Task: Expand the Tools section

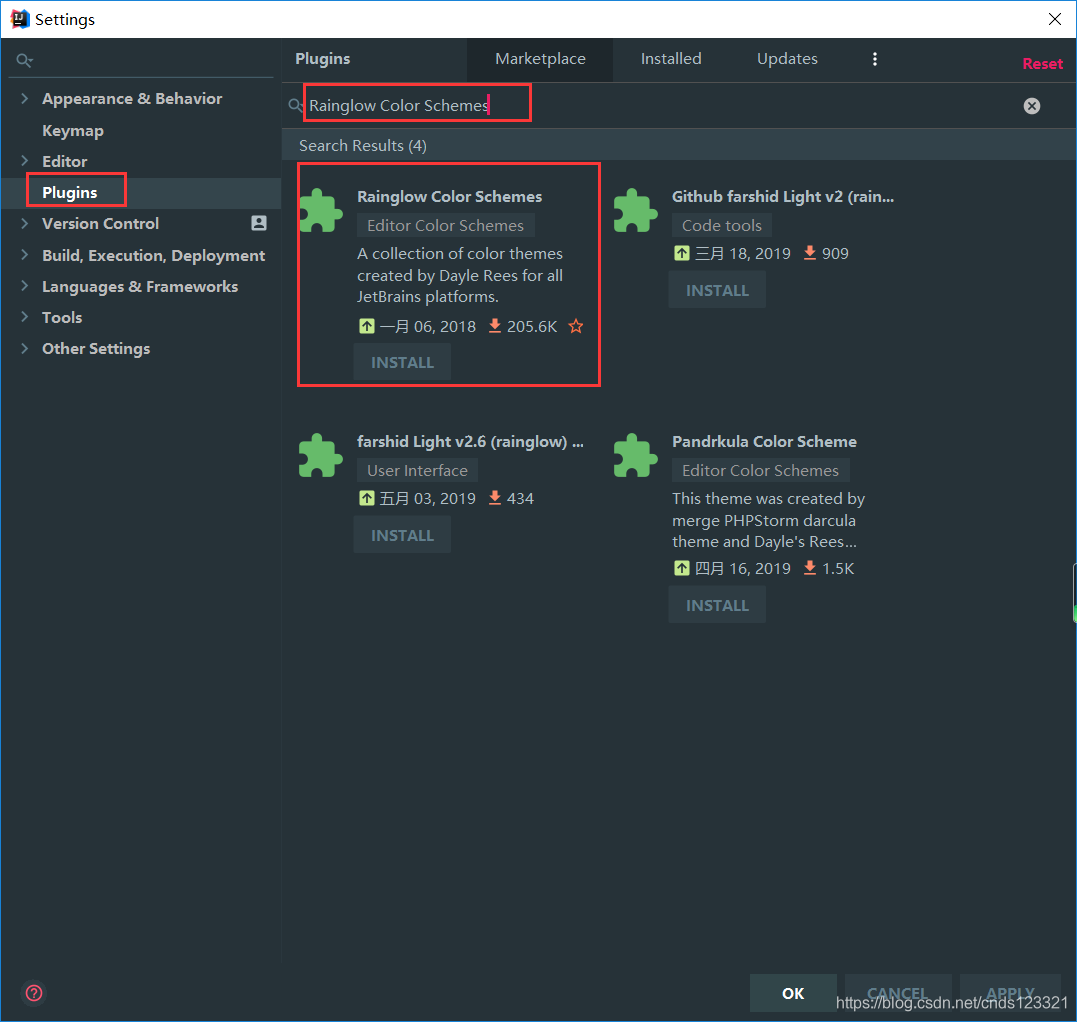Action: point(25,317)
